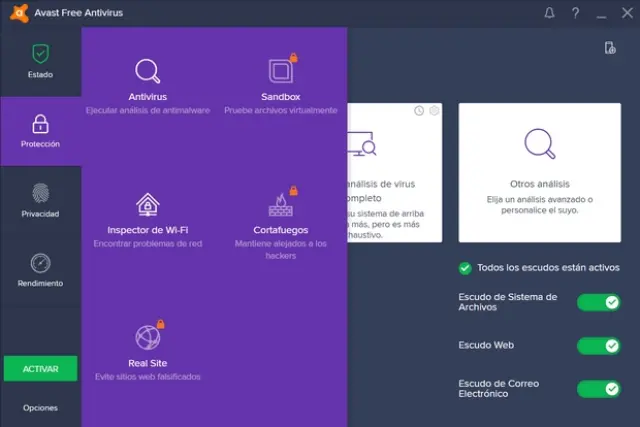Open Opciones at sidebar bottom
Image resolution: width=640 pixels, height=427 pixels.
40,408
